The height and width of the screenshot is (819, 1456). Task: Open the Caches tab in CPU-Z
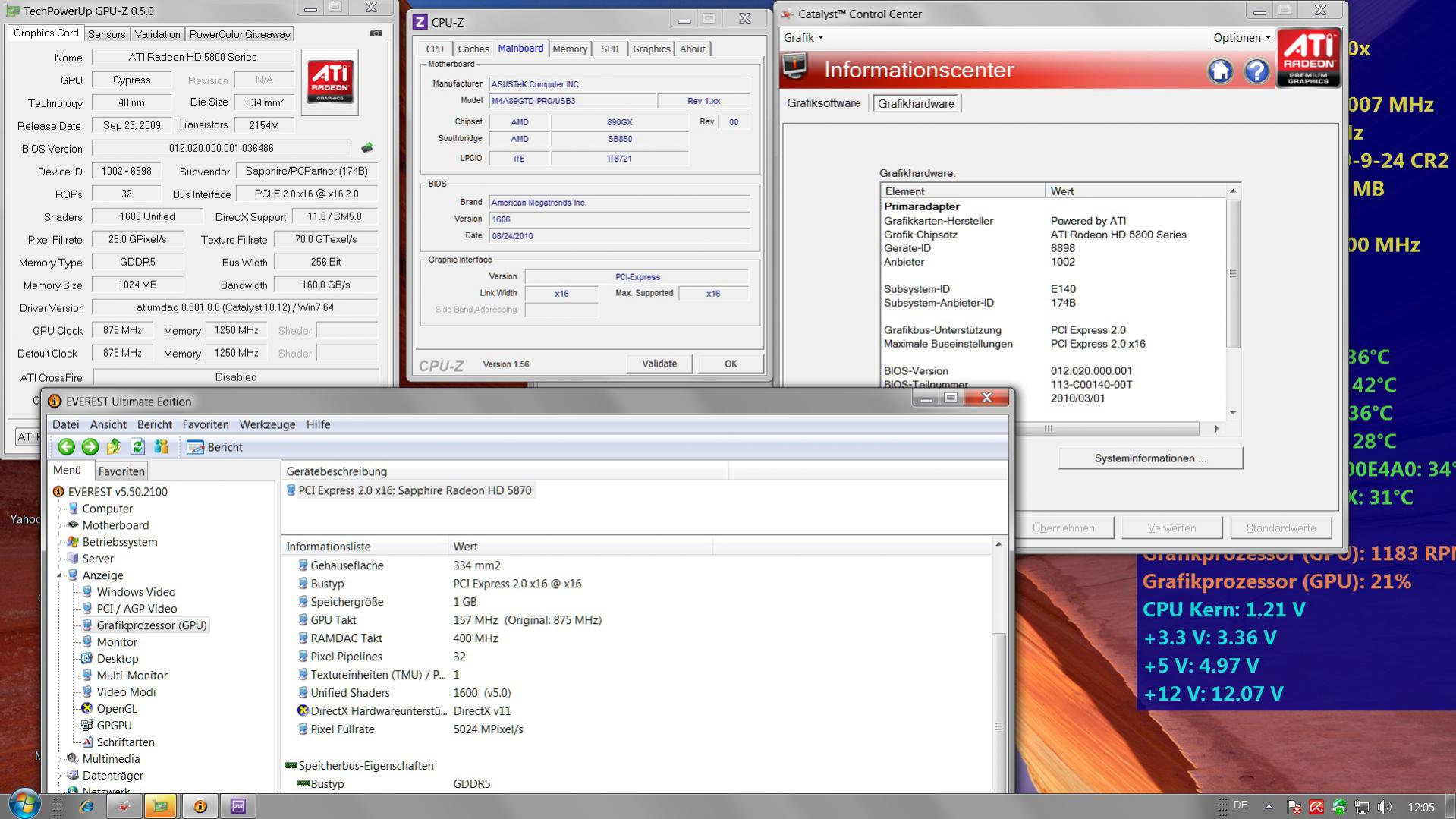pyautogui.click(x=473, y=49)
